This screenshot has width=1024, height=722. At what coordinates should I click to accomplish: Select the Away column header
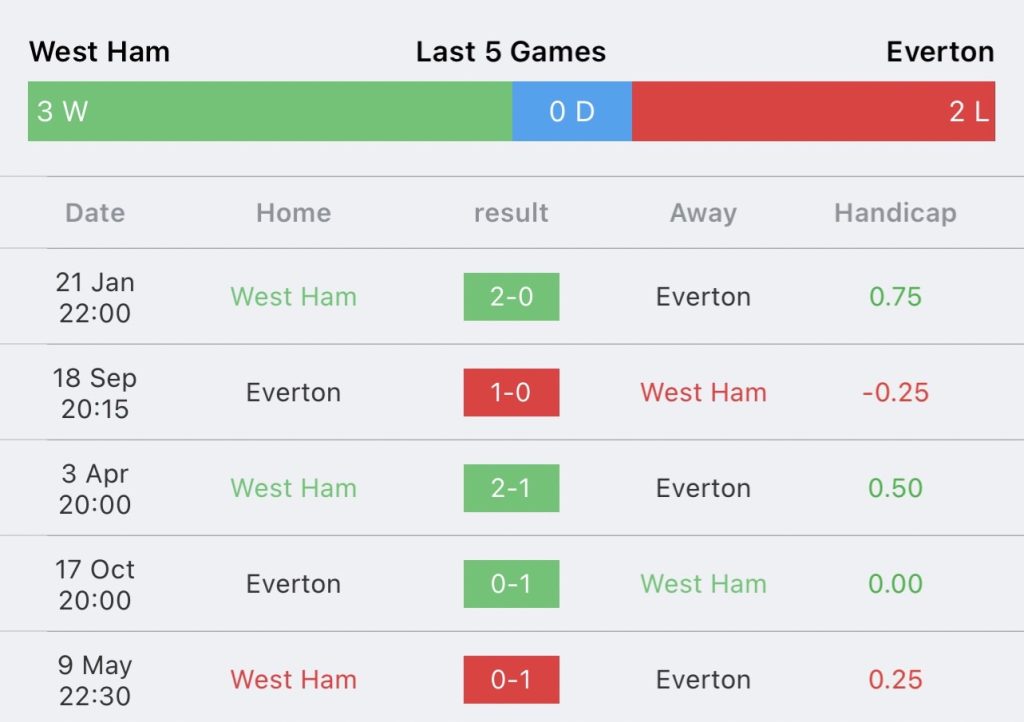tap(703, 213)
